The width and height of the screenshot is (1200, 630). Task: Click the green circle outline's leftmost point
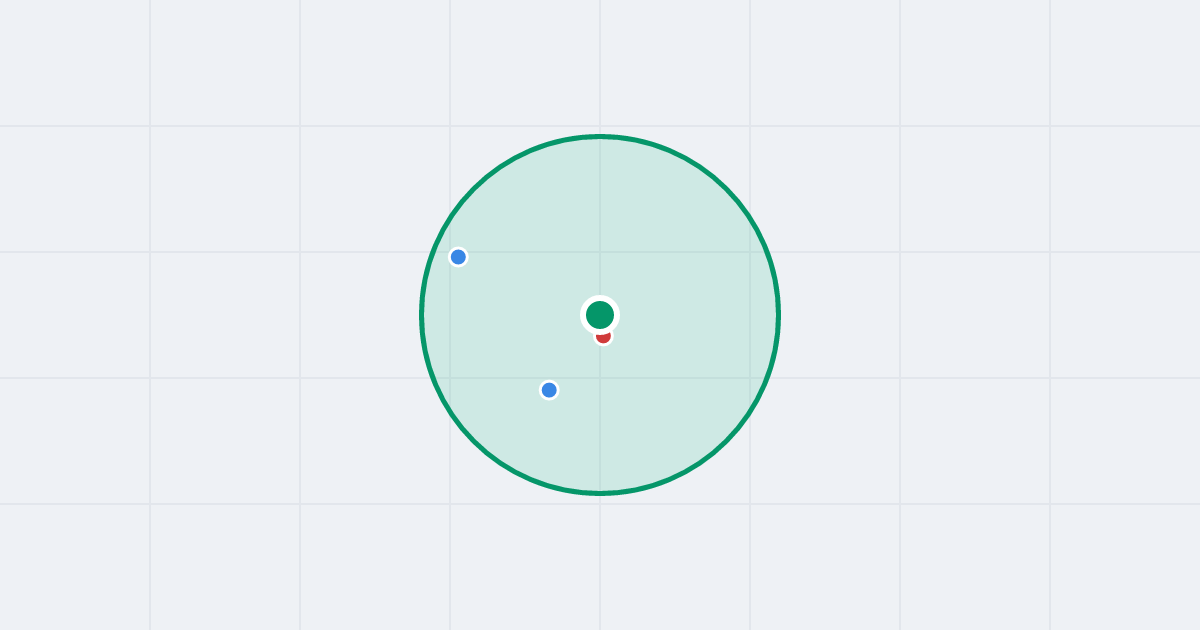(x=422, y=315)
